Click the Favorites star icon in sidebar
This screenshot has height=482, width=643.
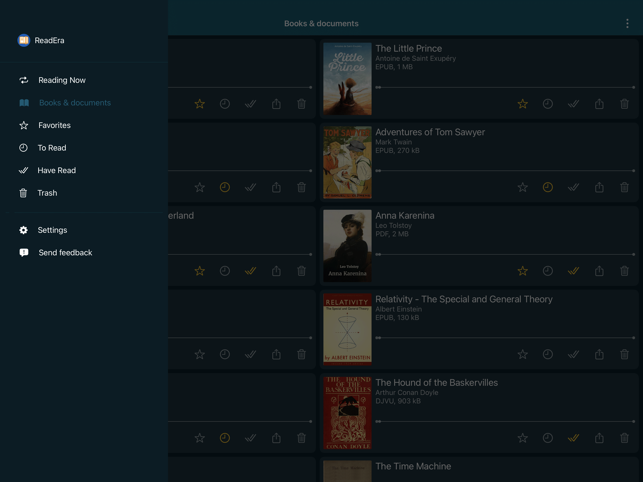click(24, 125)
